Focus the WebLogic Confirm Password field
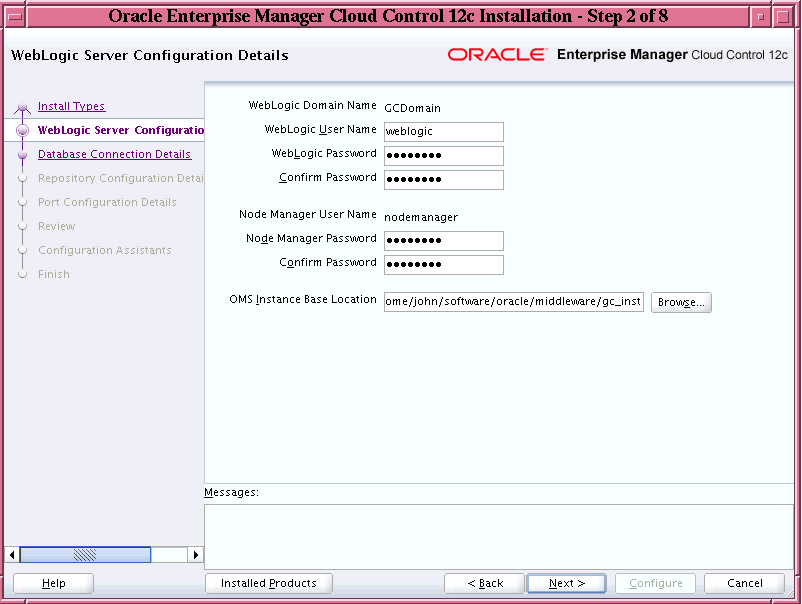802x604 pixels. pyautogui.click(x=443, y=180)
